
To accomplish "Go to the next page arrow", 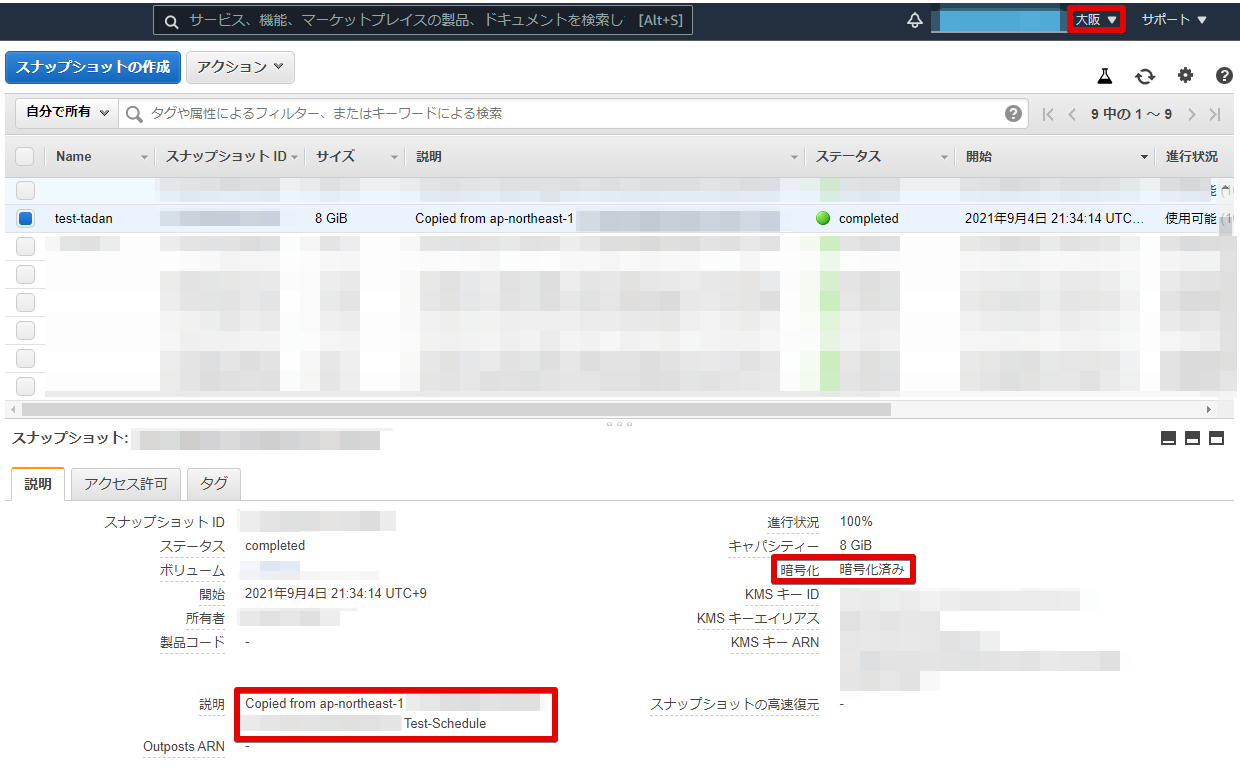I will point(1190,114).
